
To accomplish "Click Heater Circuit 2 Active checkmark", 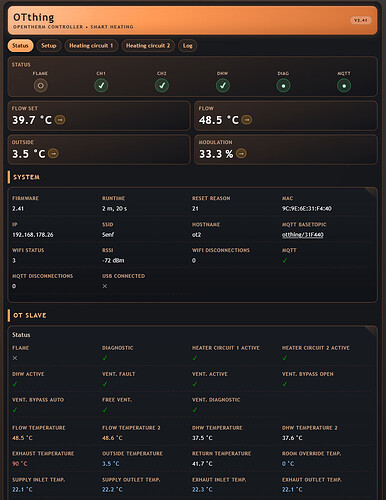I will pos(285,358).
